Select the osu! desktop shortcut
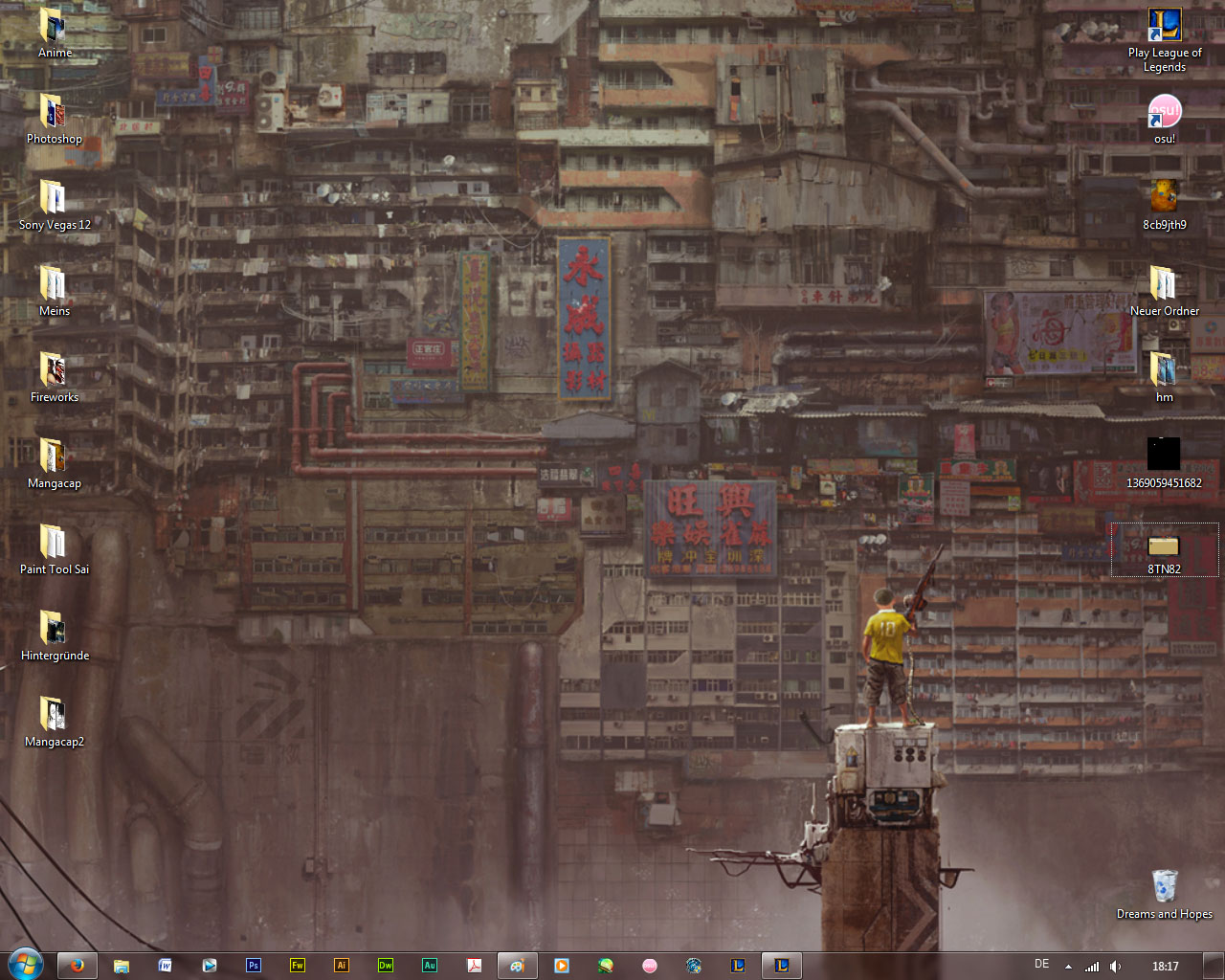The image size is (1225, 980). pos(1164,120)
